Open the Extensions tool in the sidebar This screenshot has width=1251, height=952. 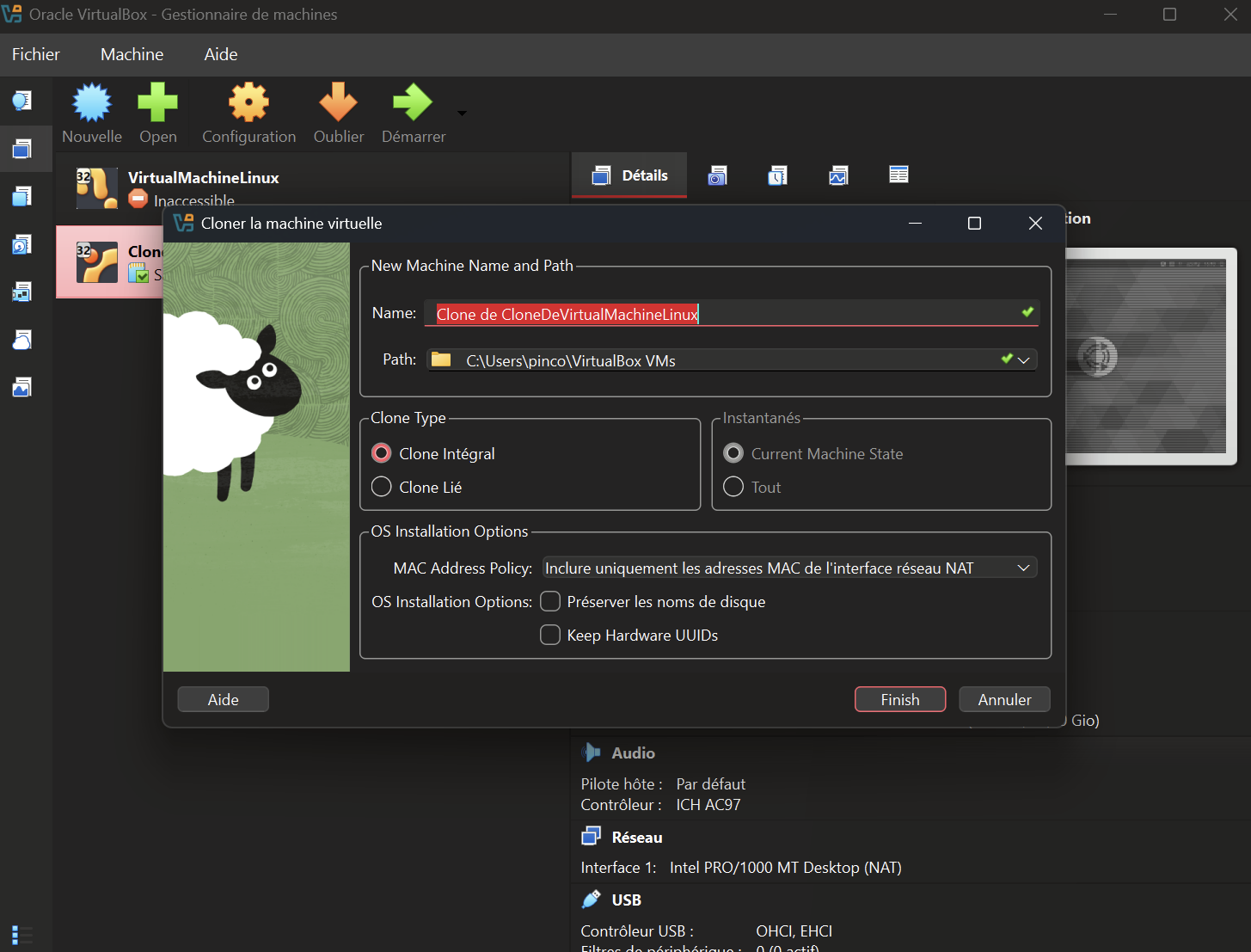(21, 197)
